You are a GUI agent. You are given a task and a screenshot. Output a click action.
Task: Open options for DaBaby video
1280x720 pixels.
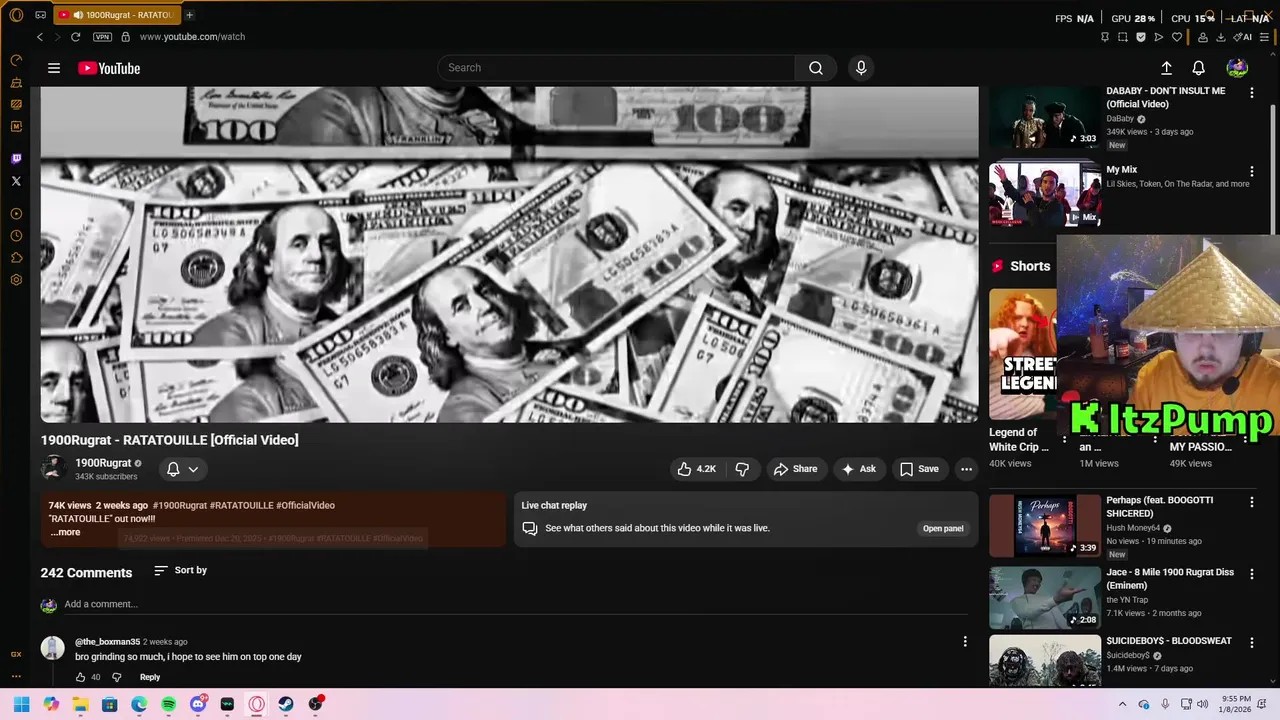point(1251,92)
